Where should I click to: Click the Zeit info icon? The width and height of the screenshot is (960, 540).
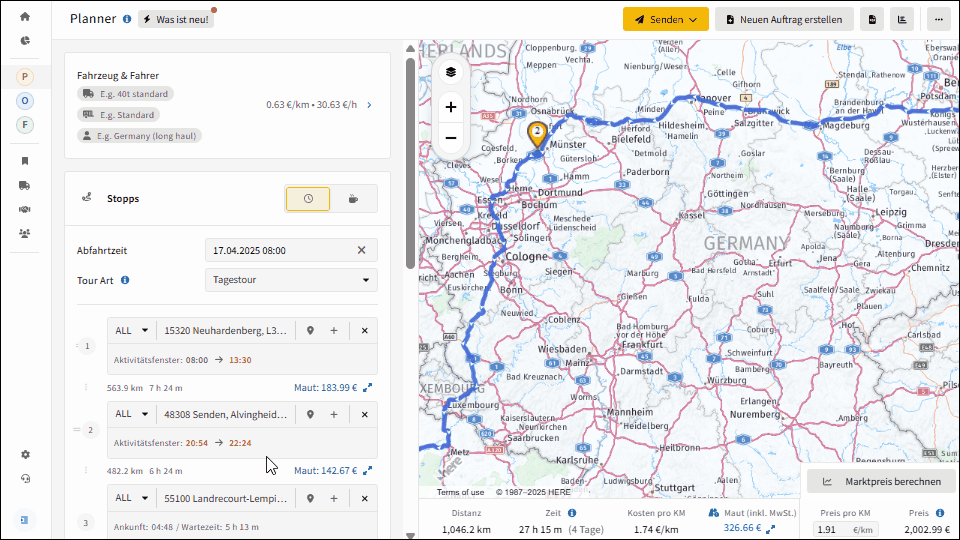click(x=572, y=513)
